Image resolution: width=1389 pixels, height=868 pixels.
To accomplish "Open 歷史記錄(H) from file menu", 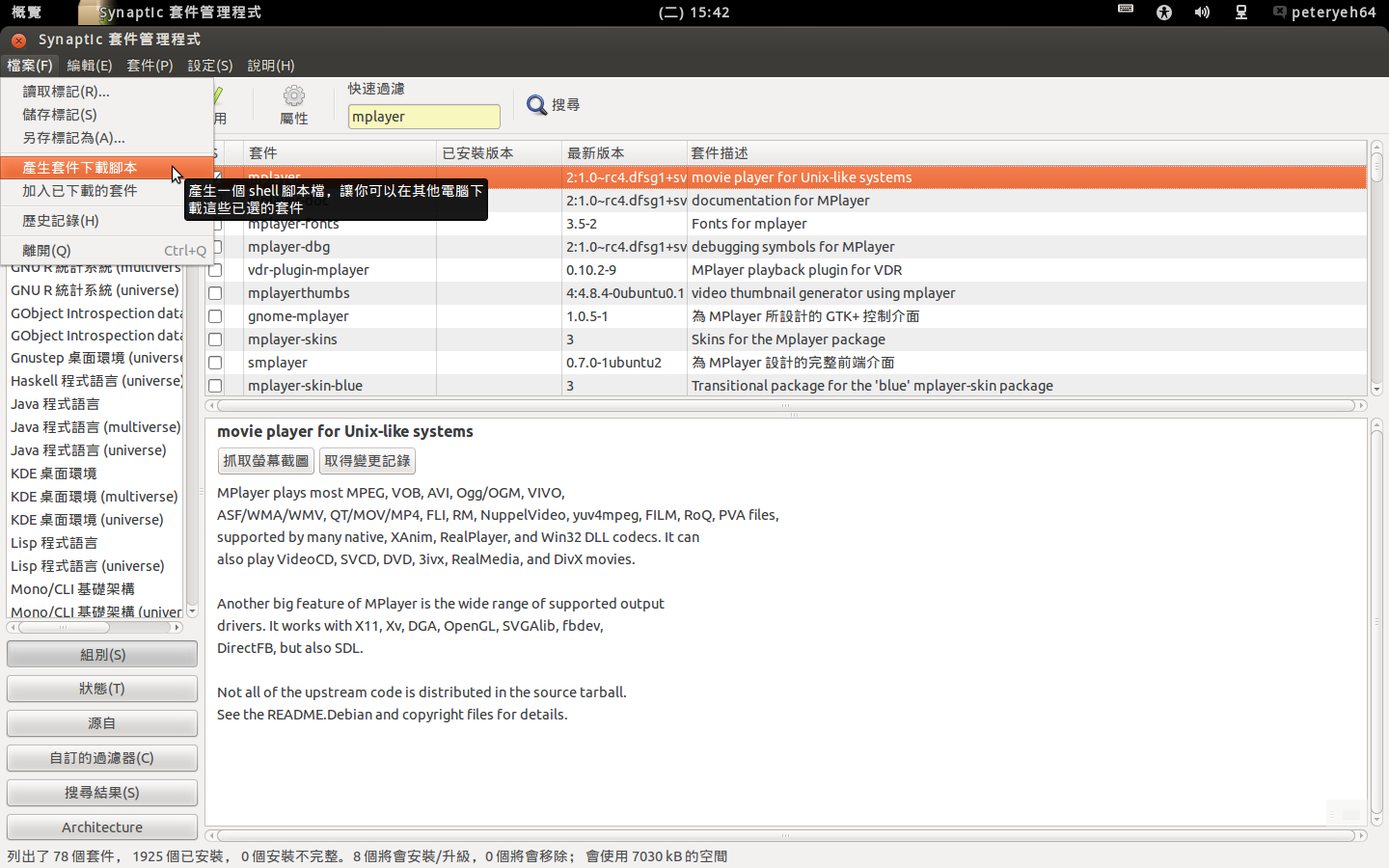I will click(107, 221).
